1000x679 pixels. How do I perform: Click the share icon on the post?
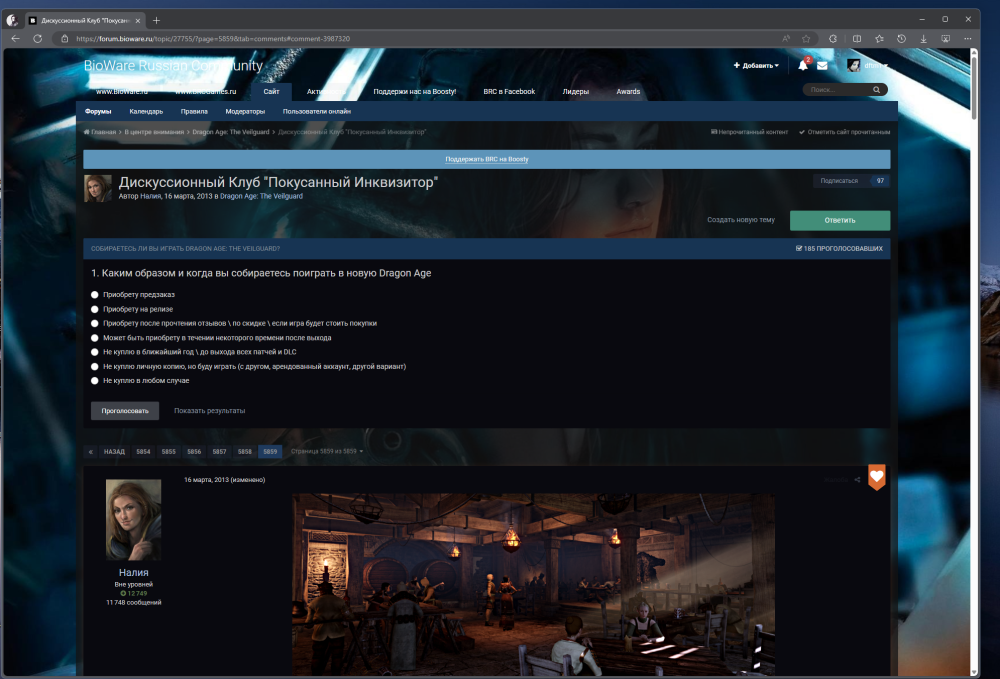pyautogui.click(x=857, y=480)
